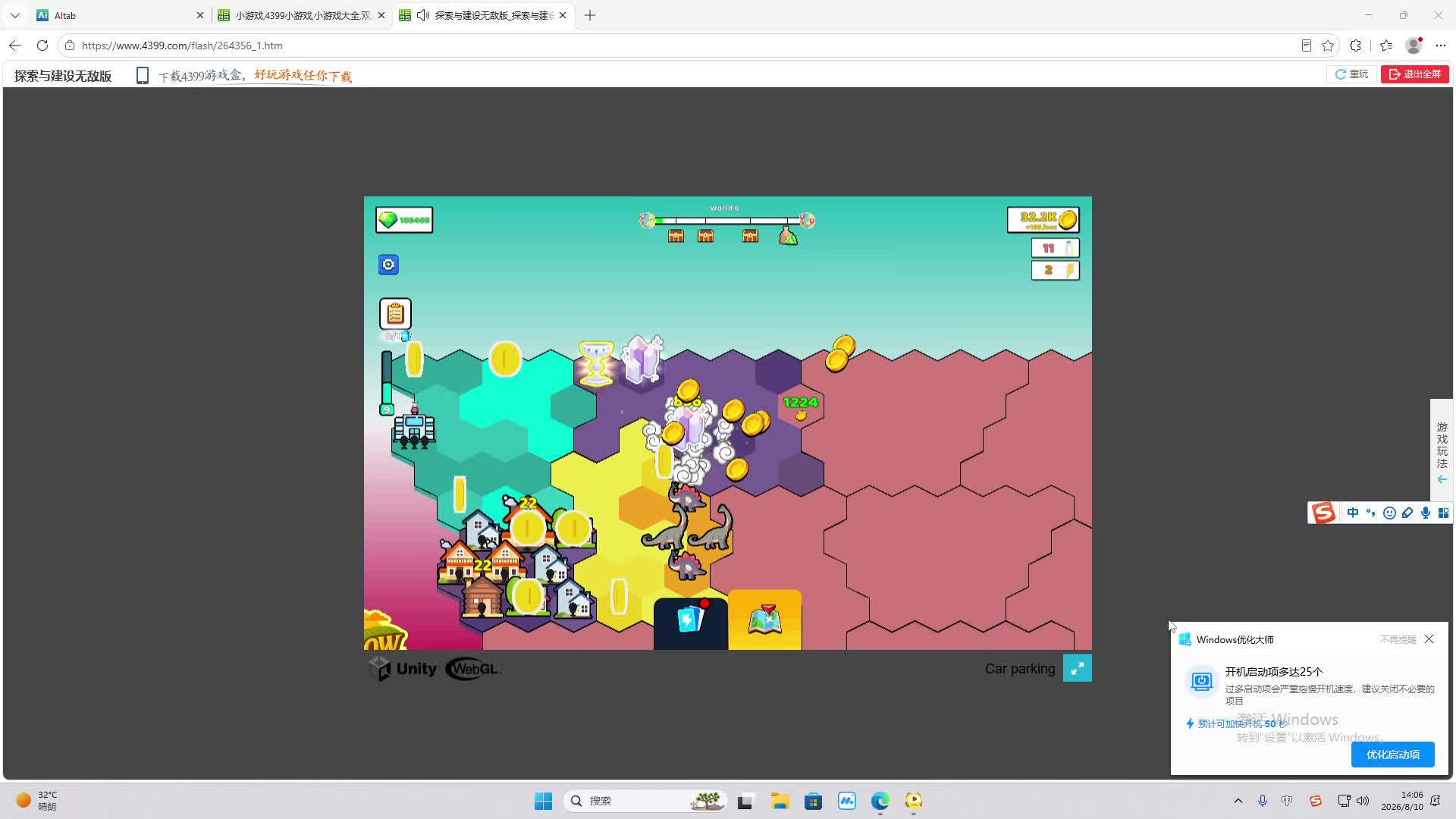This screenshot has height=819, width=1456.
Task: Open the browser profile avatar
Action: pos(1414,45)
